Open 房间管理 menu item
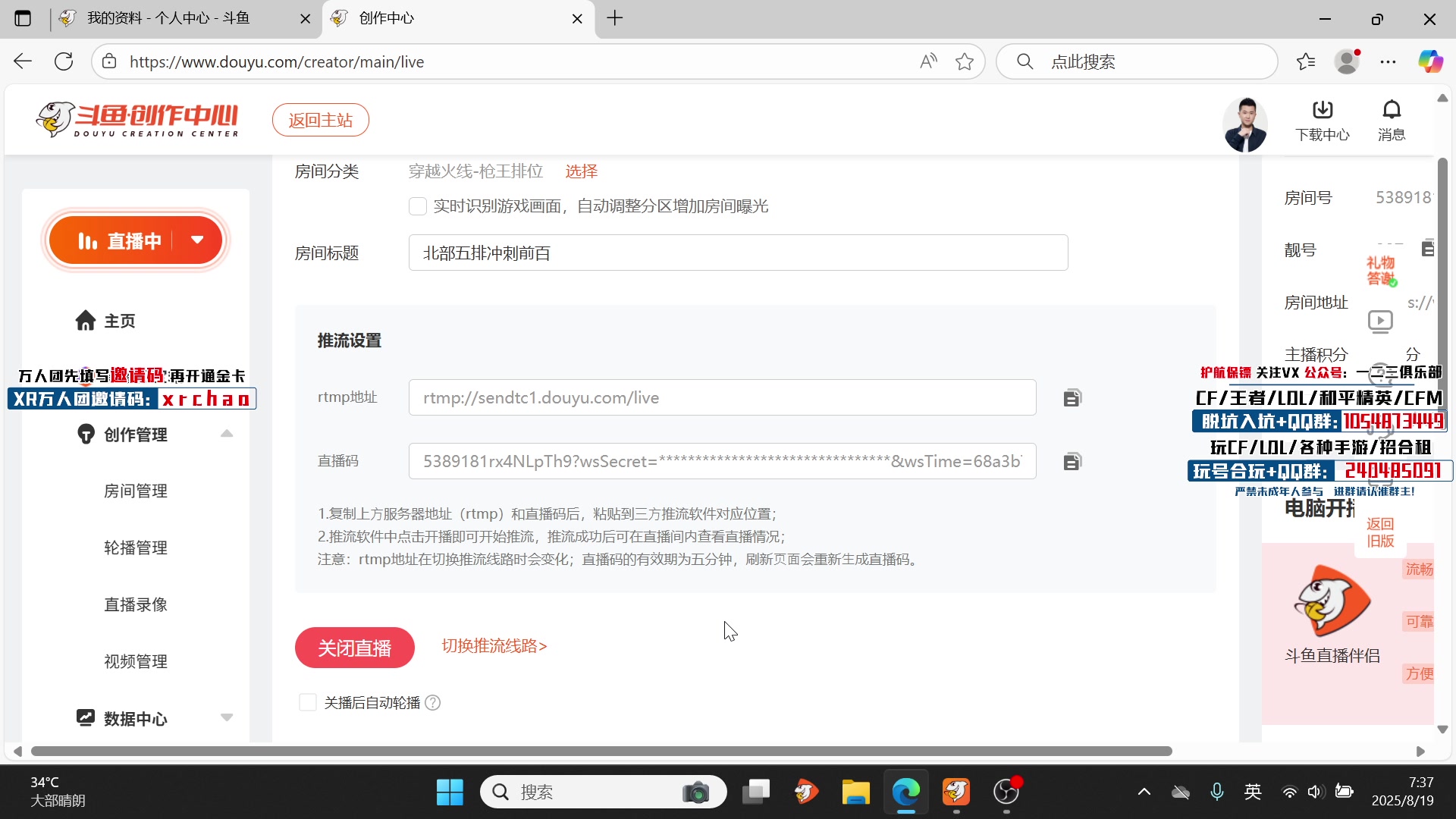The height and width of the screenshot is (819, 1456). coord(136,491)
